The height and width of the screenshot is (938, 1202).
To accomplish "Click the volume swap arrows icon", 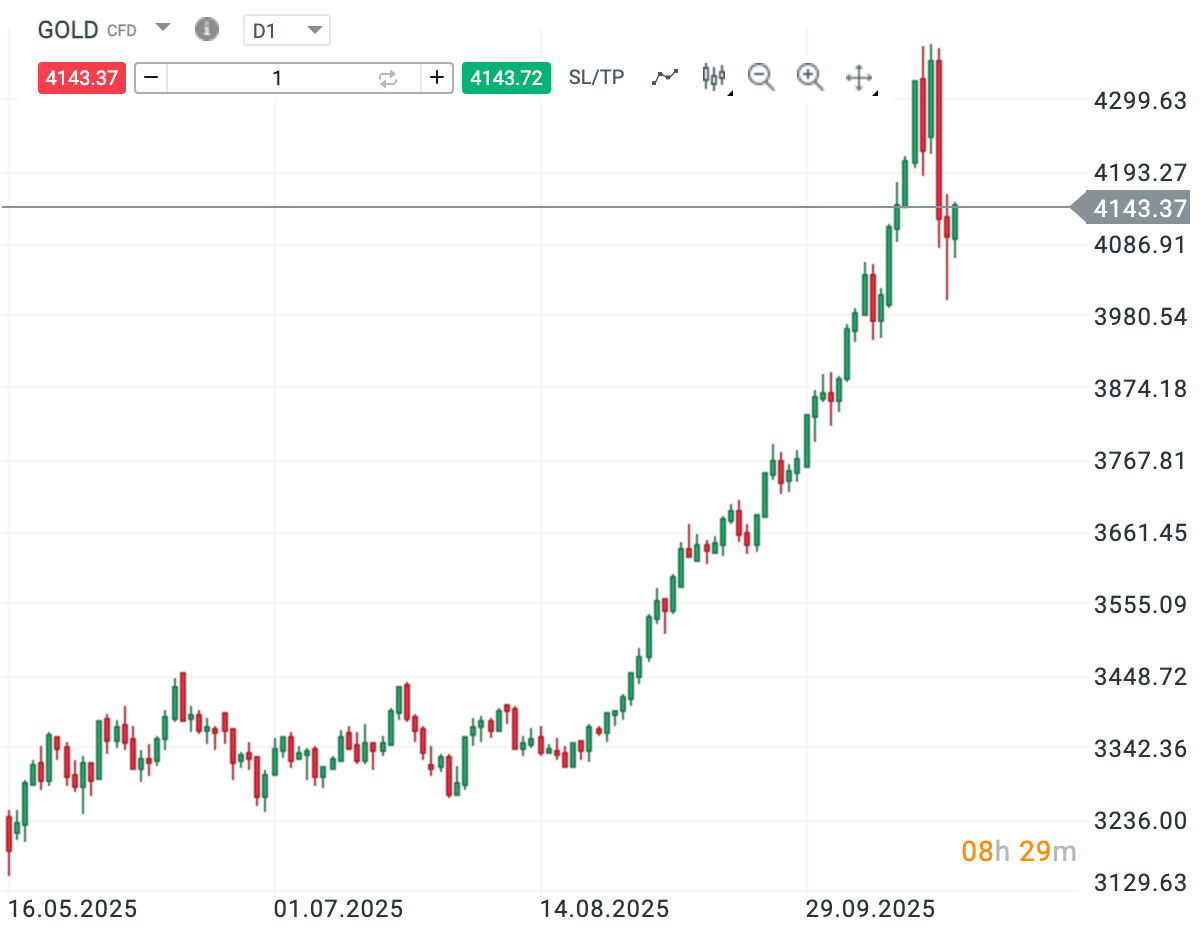I will [388, 78].
